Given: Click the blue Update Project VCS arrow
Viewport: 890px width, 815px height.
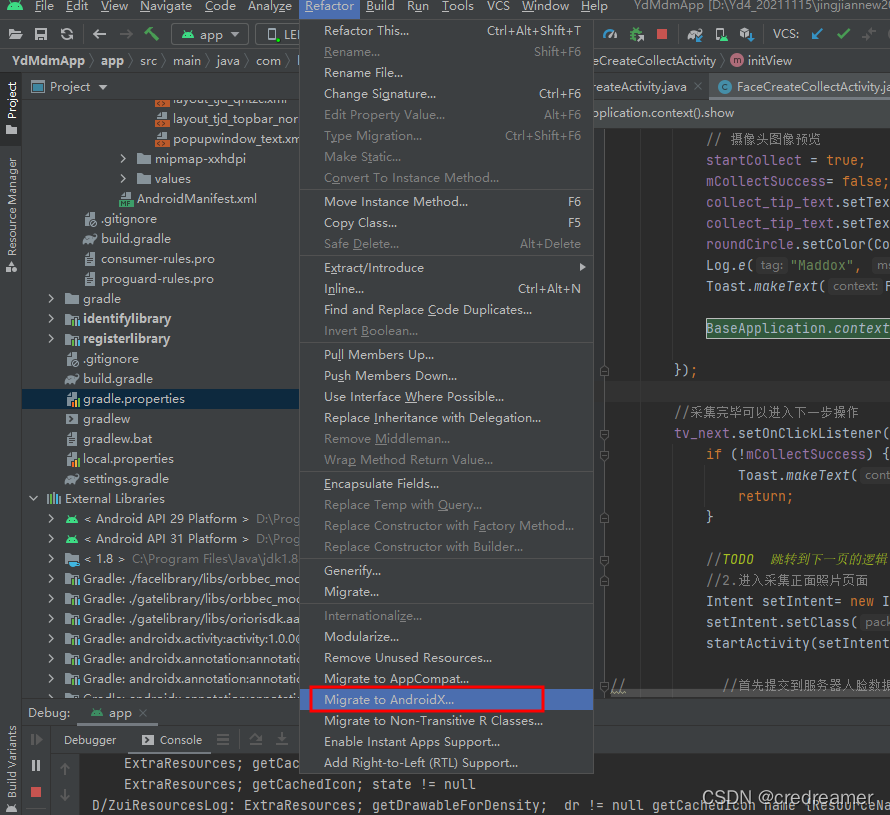Looking at the screenshot, I should (x=816, y=33).
